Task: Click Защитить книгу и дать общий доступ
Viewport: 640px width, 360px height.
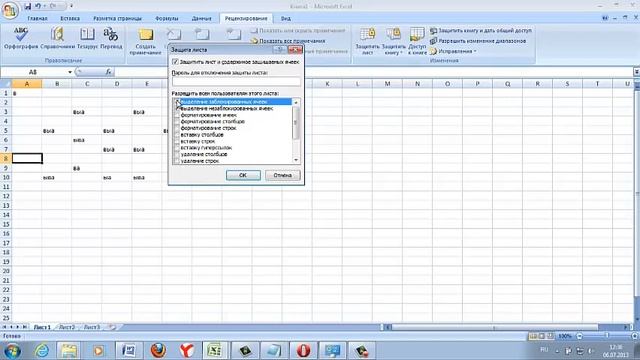Action: [x=481, y=31]
